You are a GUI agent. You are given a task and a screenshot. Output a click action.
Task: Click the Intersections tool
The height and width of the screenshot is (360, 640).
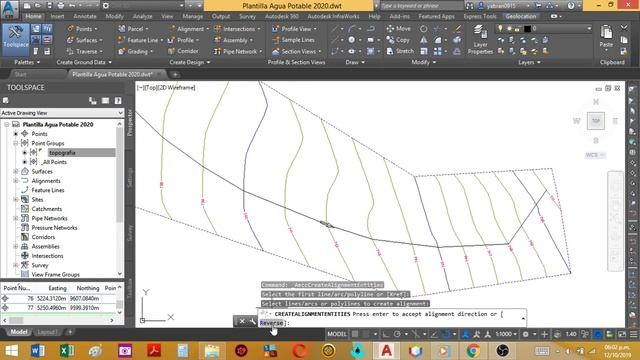(237, 29)
